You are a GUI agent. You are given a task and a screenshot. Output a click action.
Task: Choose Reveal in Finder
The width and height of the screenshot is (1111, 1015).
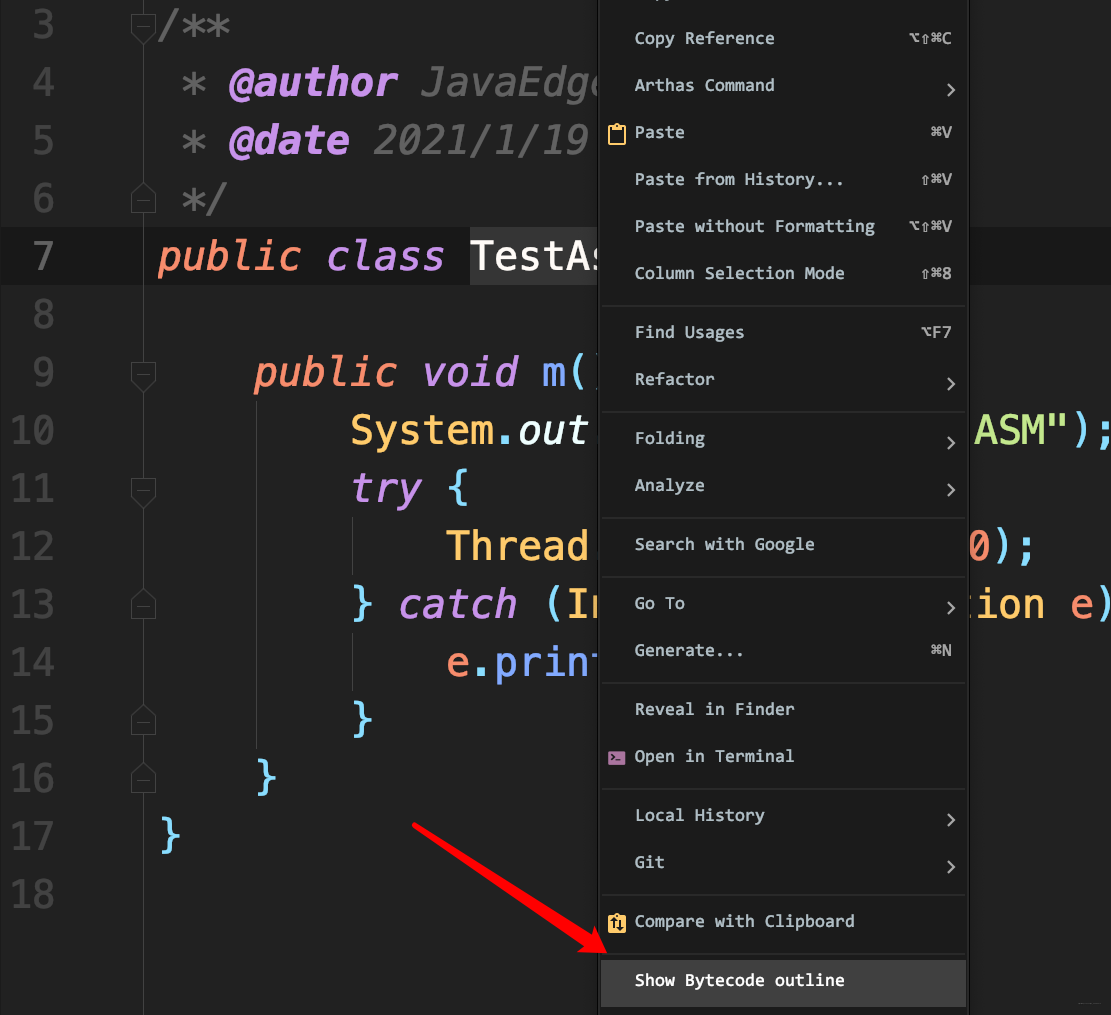(x=714, y=710)
